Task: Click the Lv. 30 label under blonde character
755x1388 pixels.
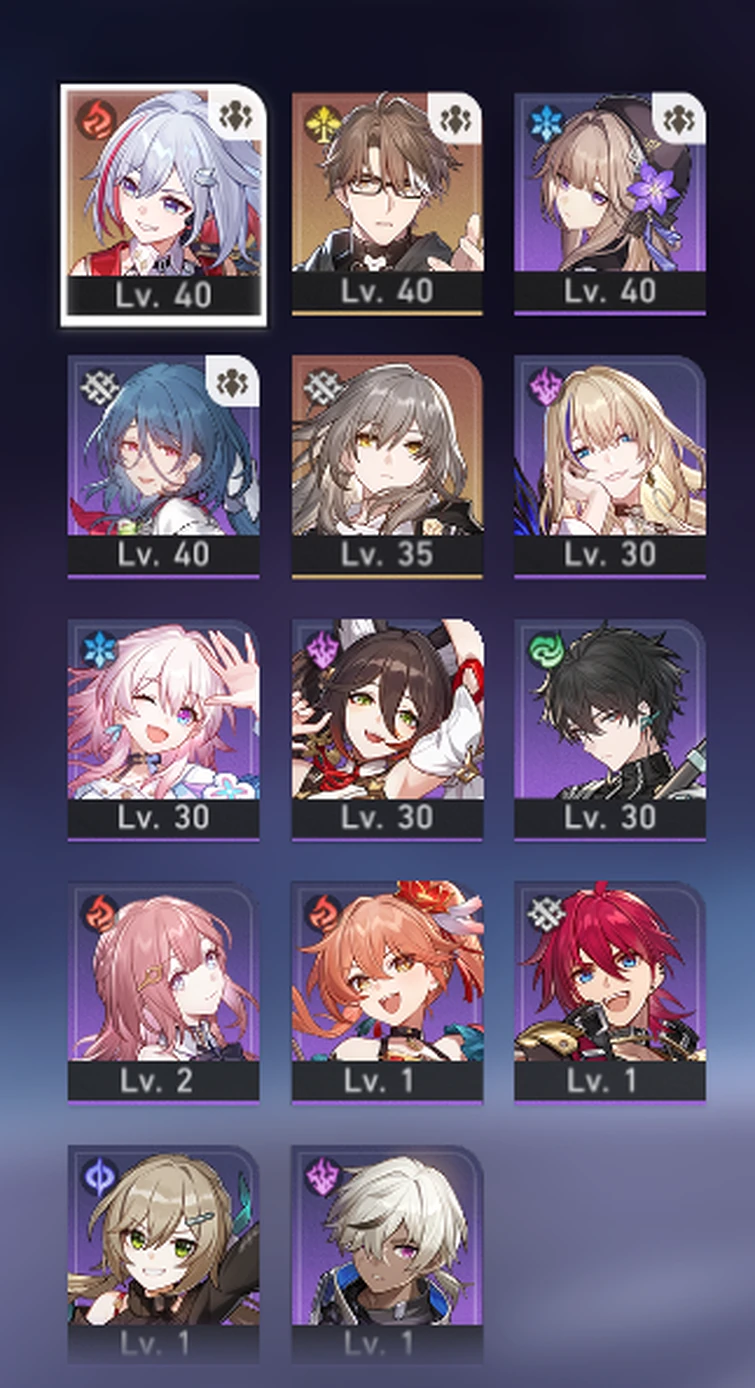Action: (x=610, y=555)
